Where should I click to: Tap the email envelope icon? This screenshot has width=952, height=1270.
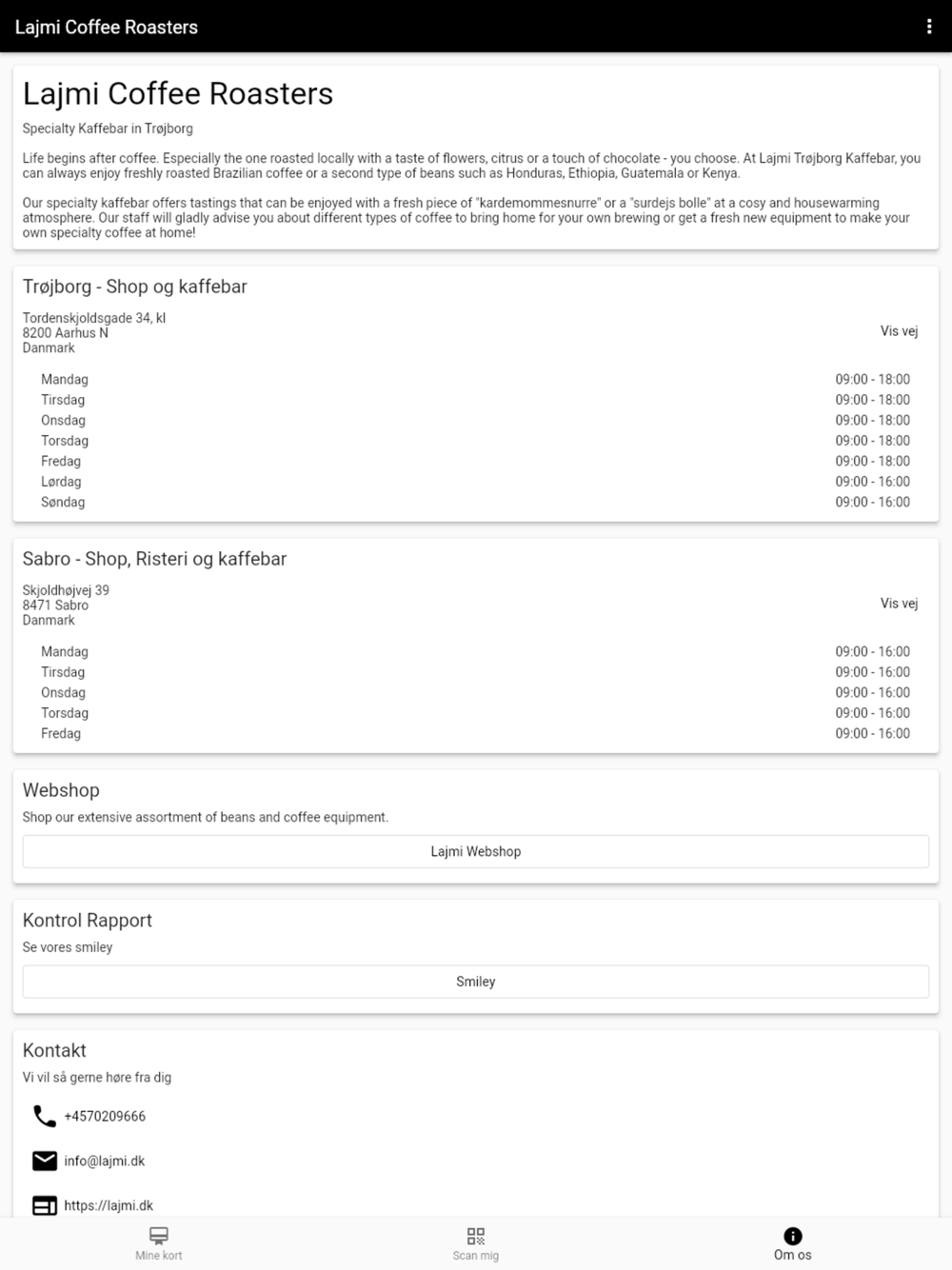pyautogui.click(x=44, y=1161)
